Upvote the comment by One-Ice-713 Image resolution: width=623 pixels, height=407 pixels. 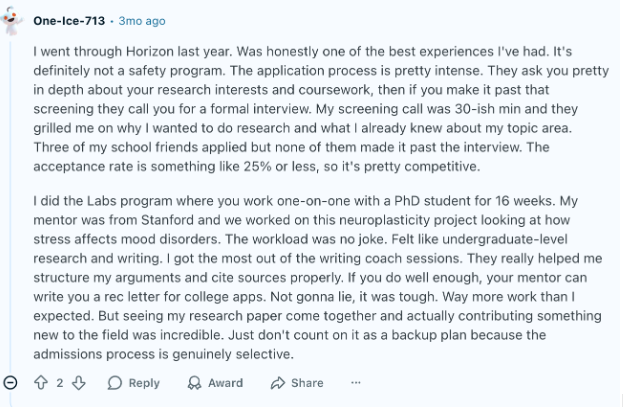coord(41,383)
